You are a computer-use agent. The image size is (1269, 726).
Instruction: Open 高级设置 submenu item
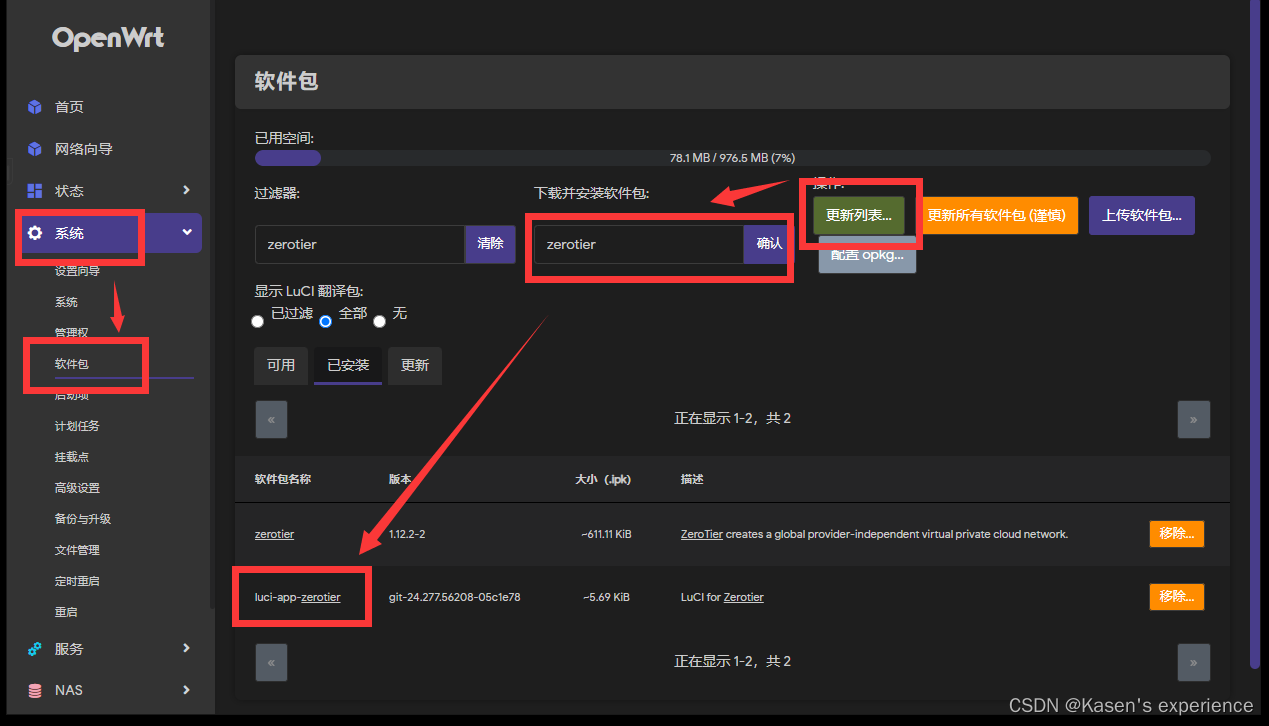click(x=77, y=488)
